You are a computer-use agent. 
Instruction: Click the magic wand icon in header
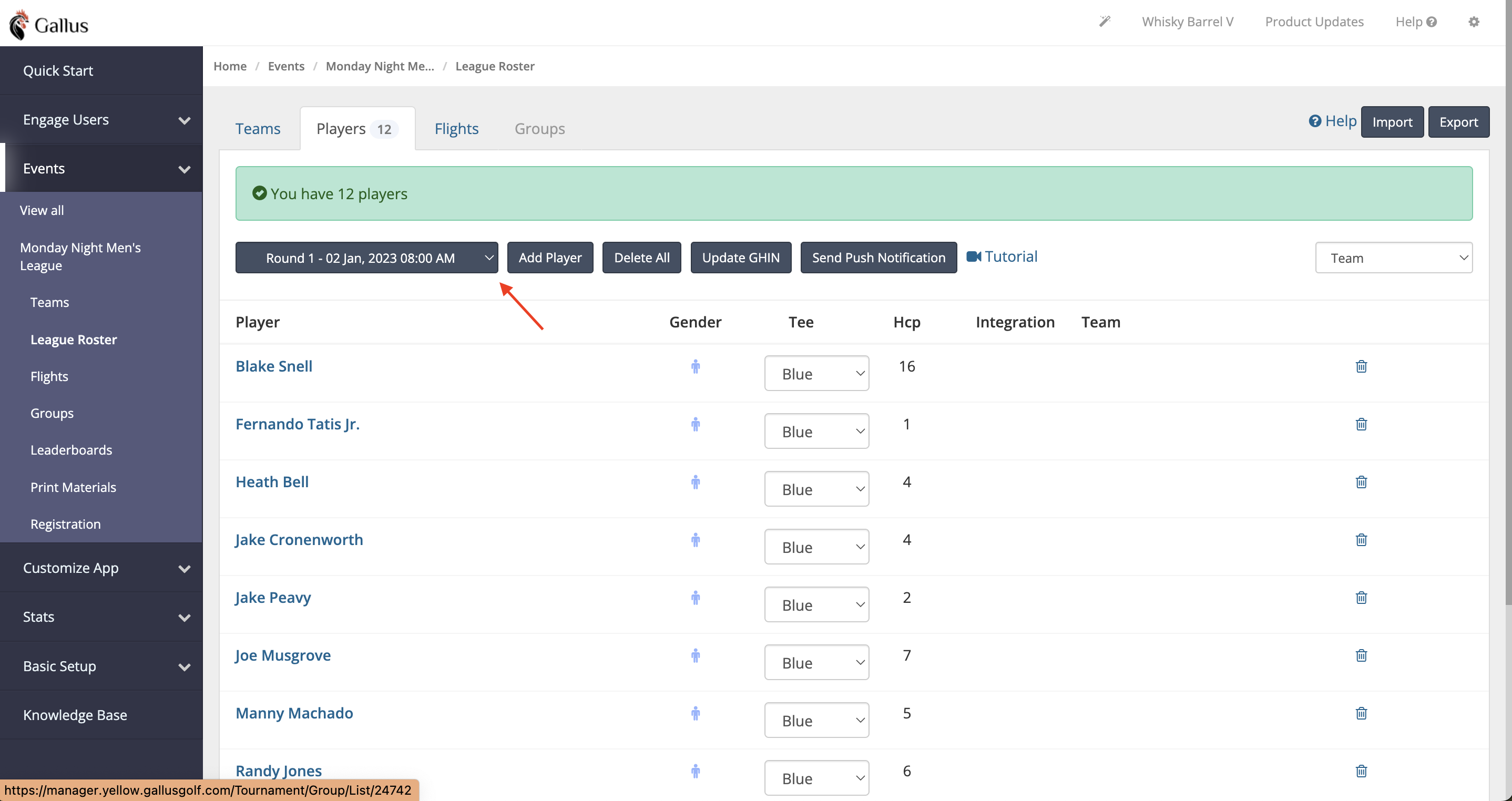click(1105, 22)
